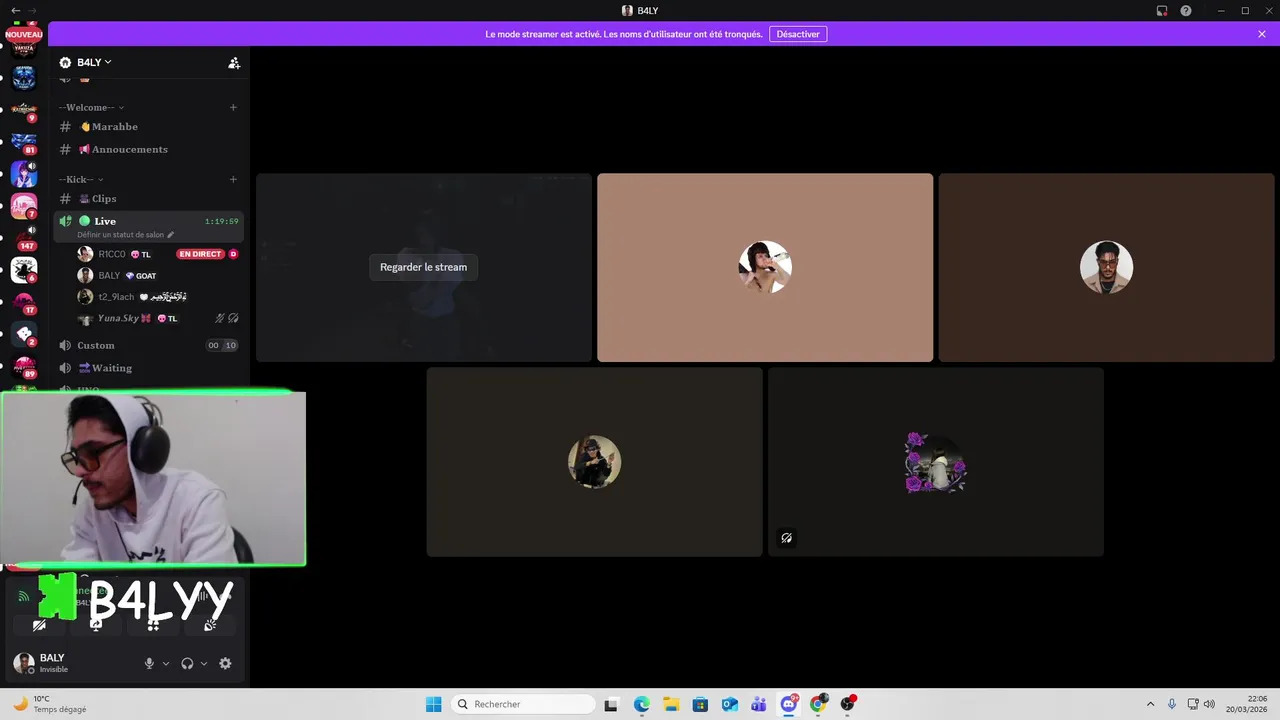Screen dimensions: 1280x720
Task: Open the Annoucements channel
Action: (x=150, y=149)
